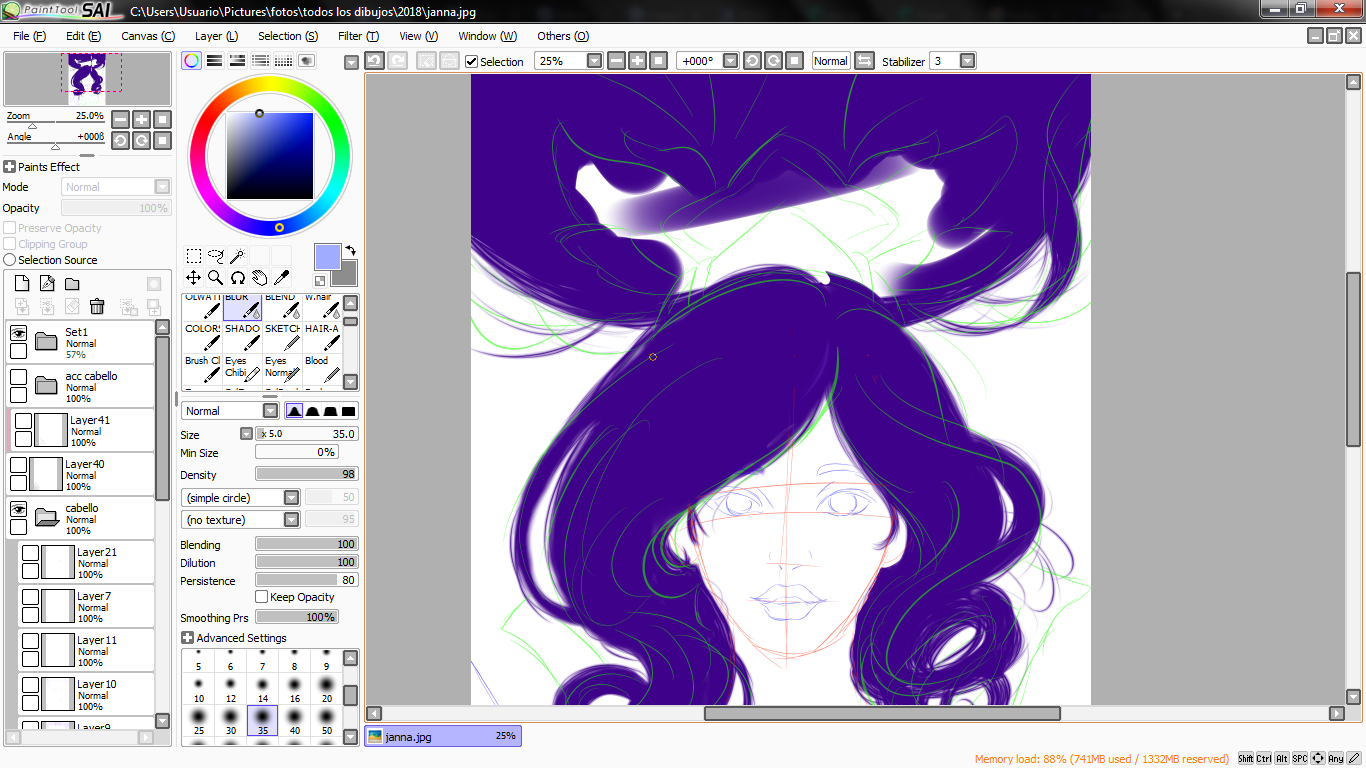The height and width of the screenshot is (768, 1366).
Task: Zoom out using toolbar minus button
Action: [x=616, y=61]
